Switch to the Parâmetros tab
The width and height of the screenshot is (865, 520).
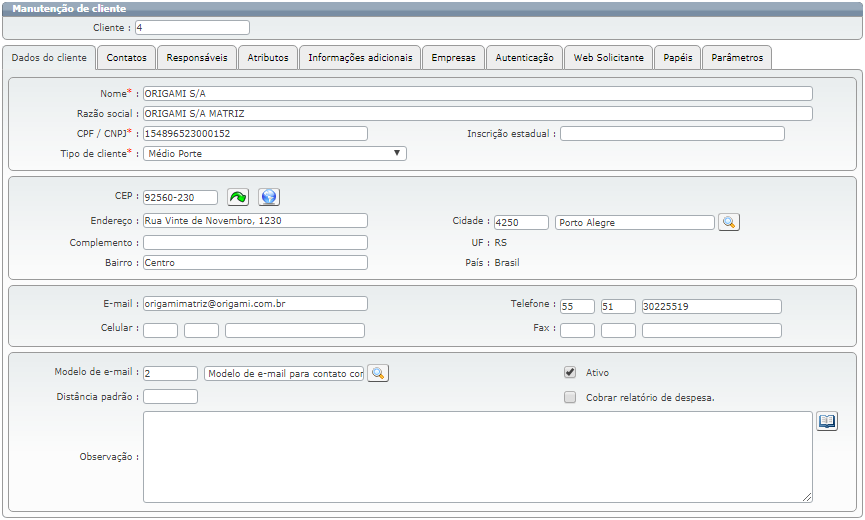[x=737, y=57]
